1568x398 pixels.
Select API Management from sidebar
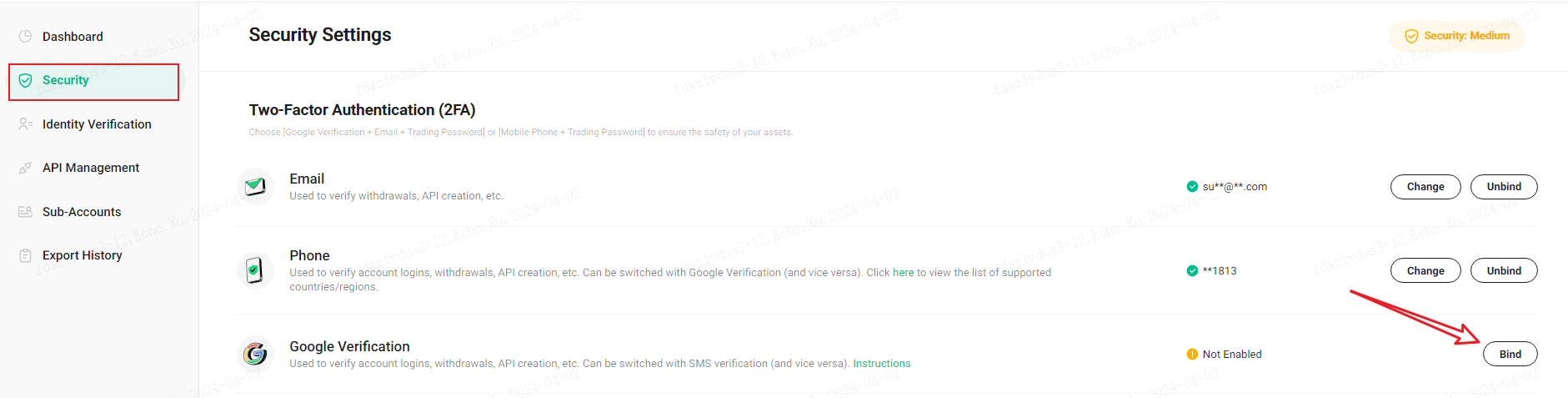(91, 168)
